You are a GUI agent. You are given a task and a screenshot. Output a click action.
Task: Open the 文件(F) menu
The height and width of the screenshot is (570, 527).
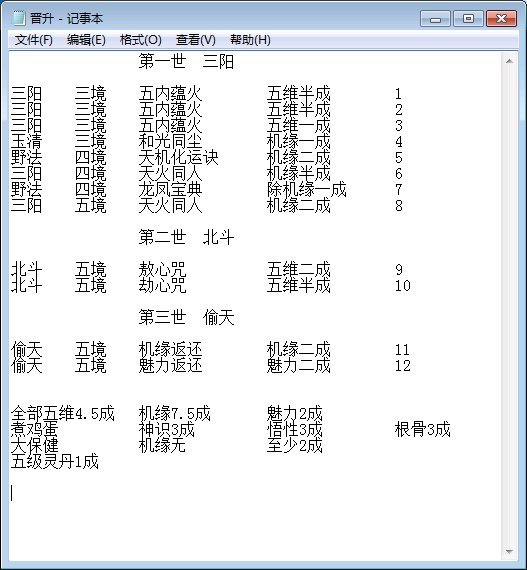33,40
